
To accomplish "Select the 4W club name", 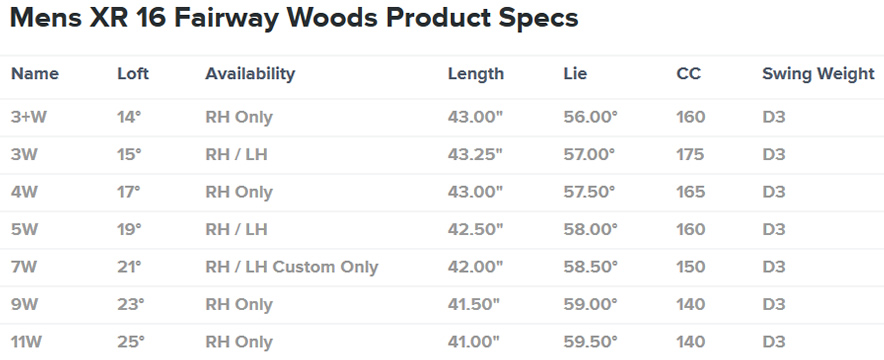I will click(24, 192).
